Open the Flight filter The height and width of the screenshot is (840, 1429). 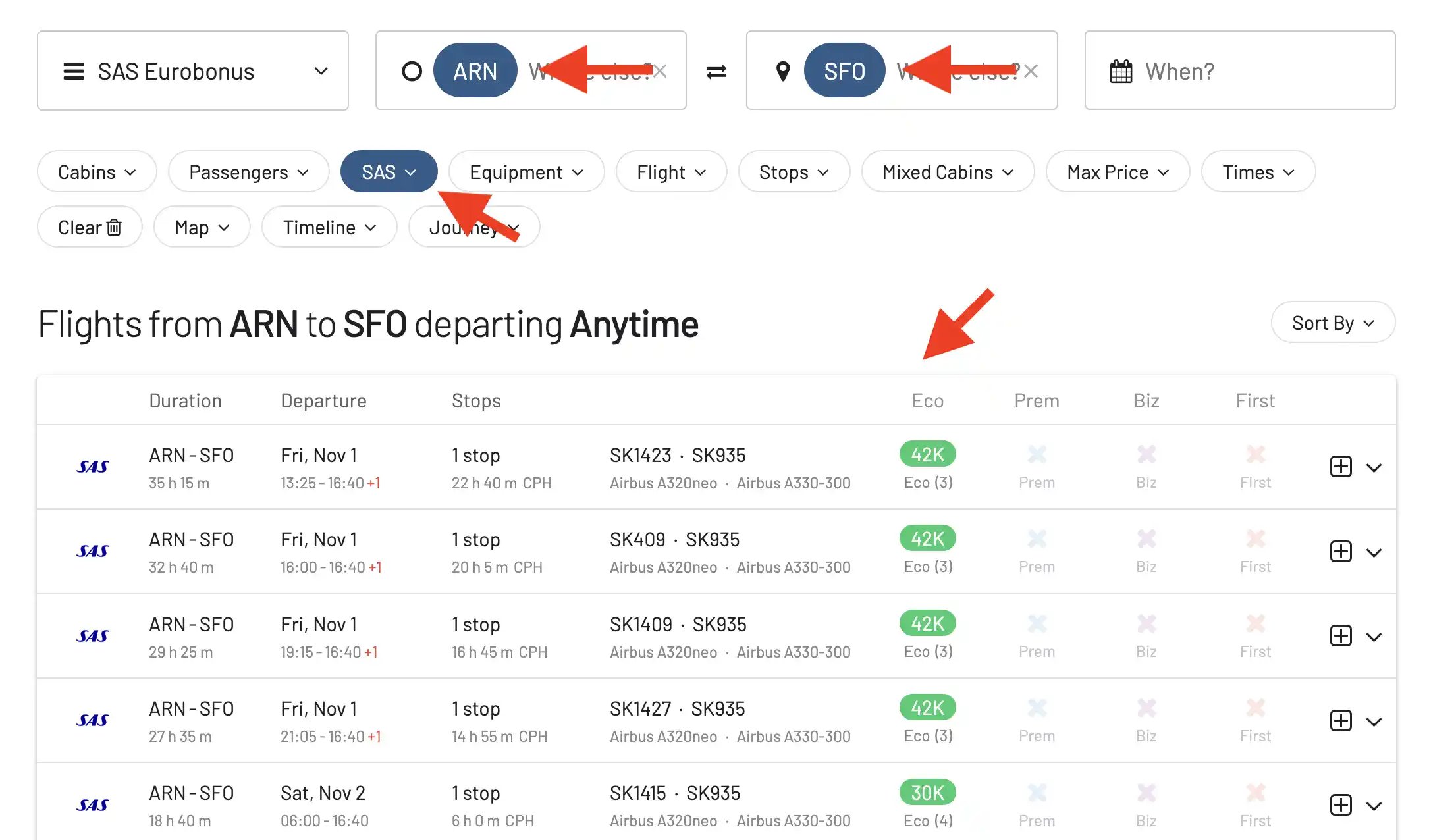point(671,172)
